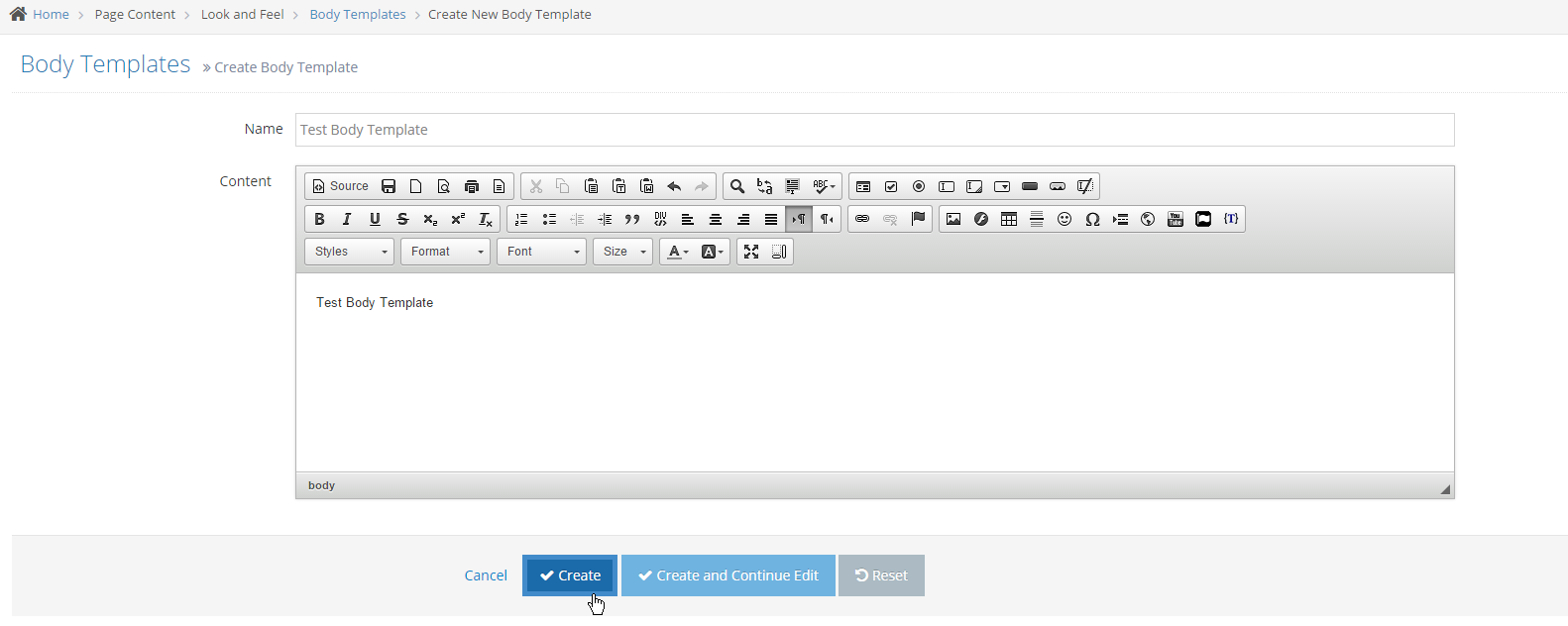The width and height of the screenshot is (1568, 626).
Task: Toggle Strikethrough formatting
Action: point(402,219)
